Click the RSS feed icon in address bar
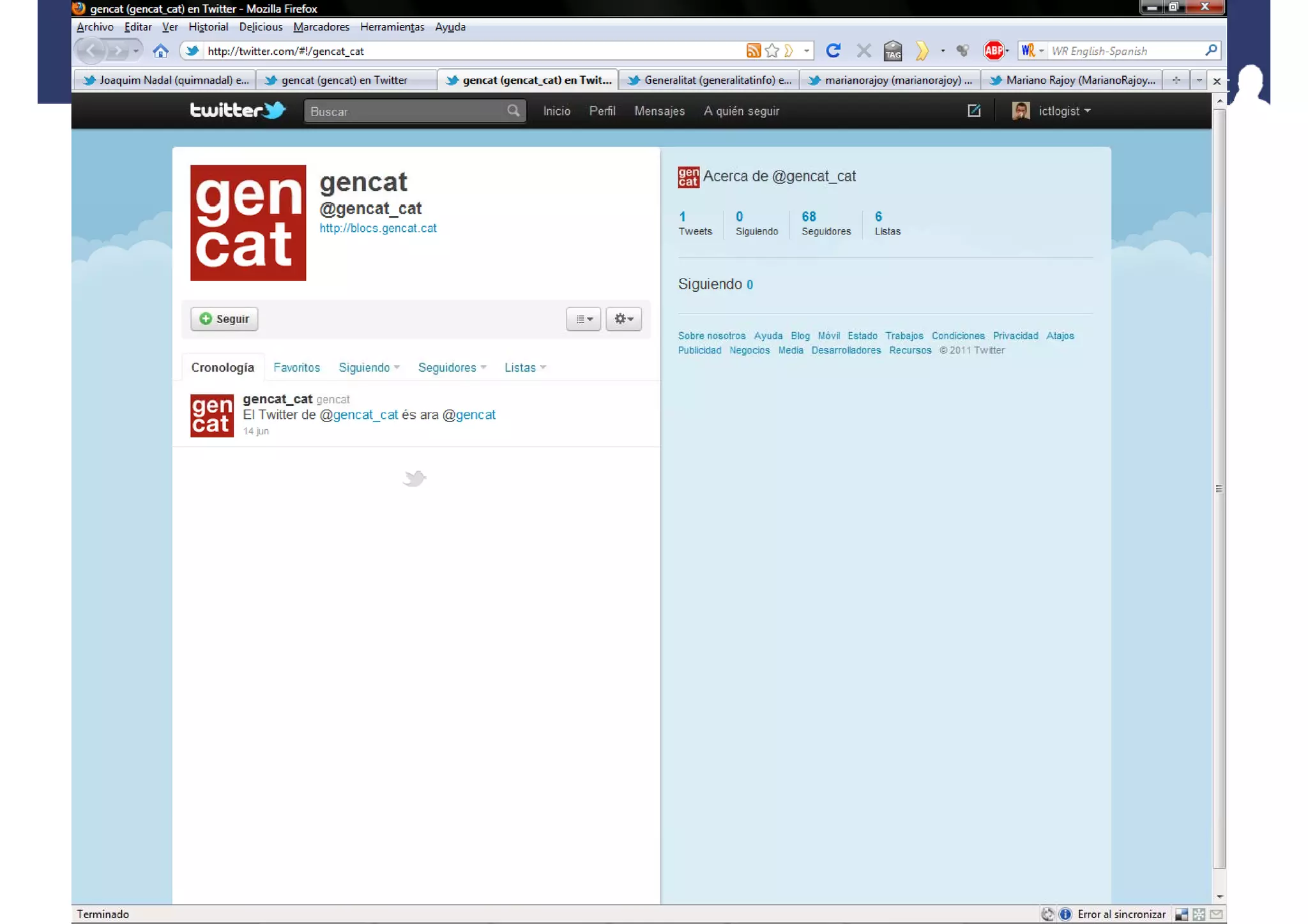This screenshot has height=924, width=1308. coord(754,51)
